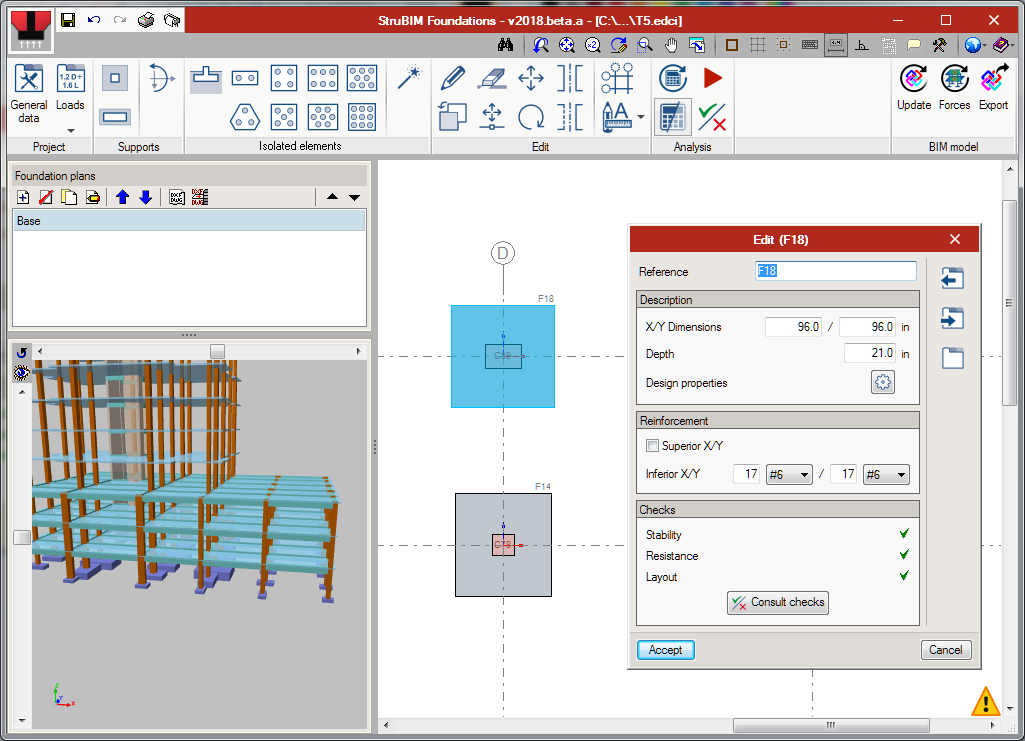Click the vertical slider thumb left of 3D view
This screenshot has height=741, width=1025.
pyautogui.click(x=22, y=537)
